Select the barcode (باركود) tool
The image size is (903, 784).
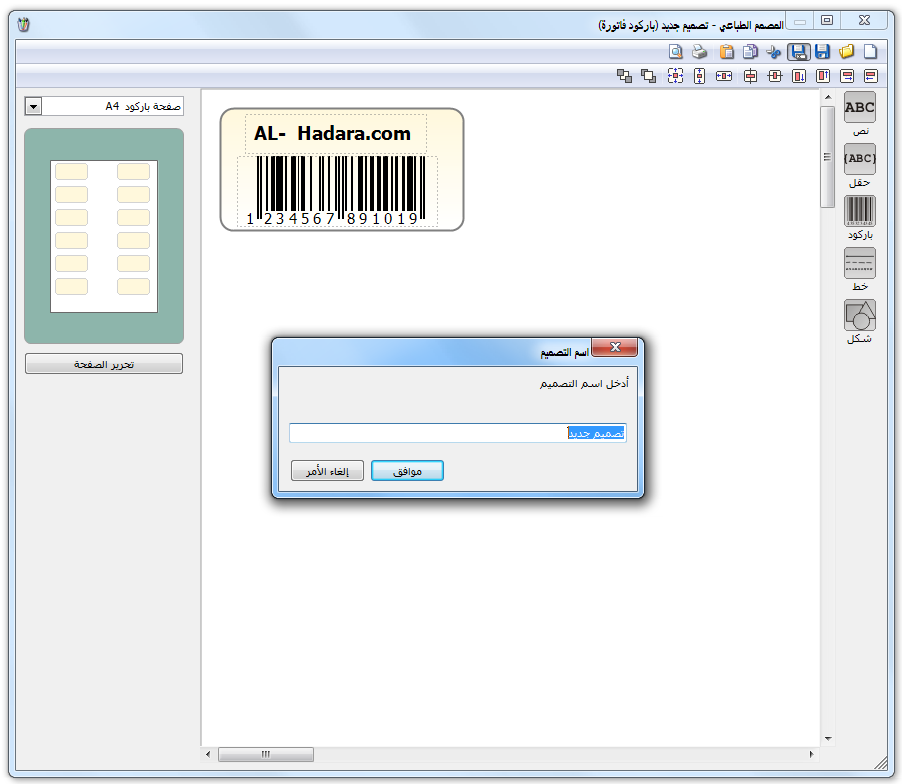[x=860, y=211]
